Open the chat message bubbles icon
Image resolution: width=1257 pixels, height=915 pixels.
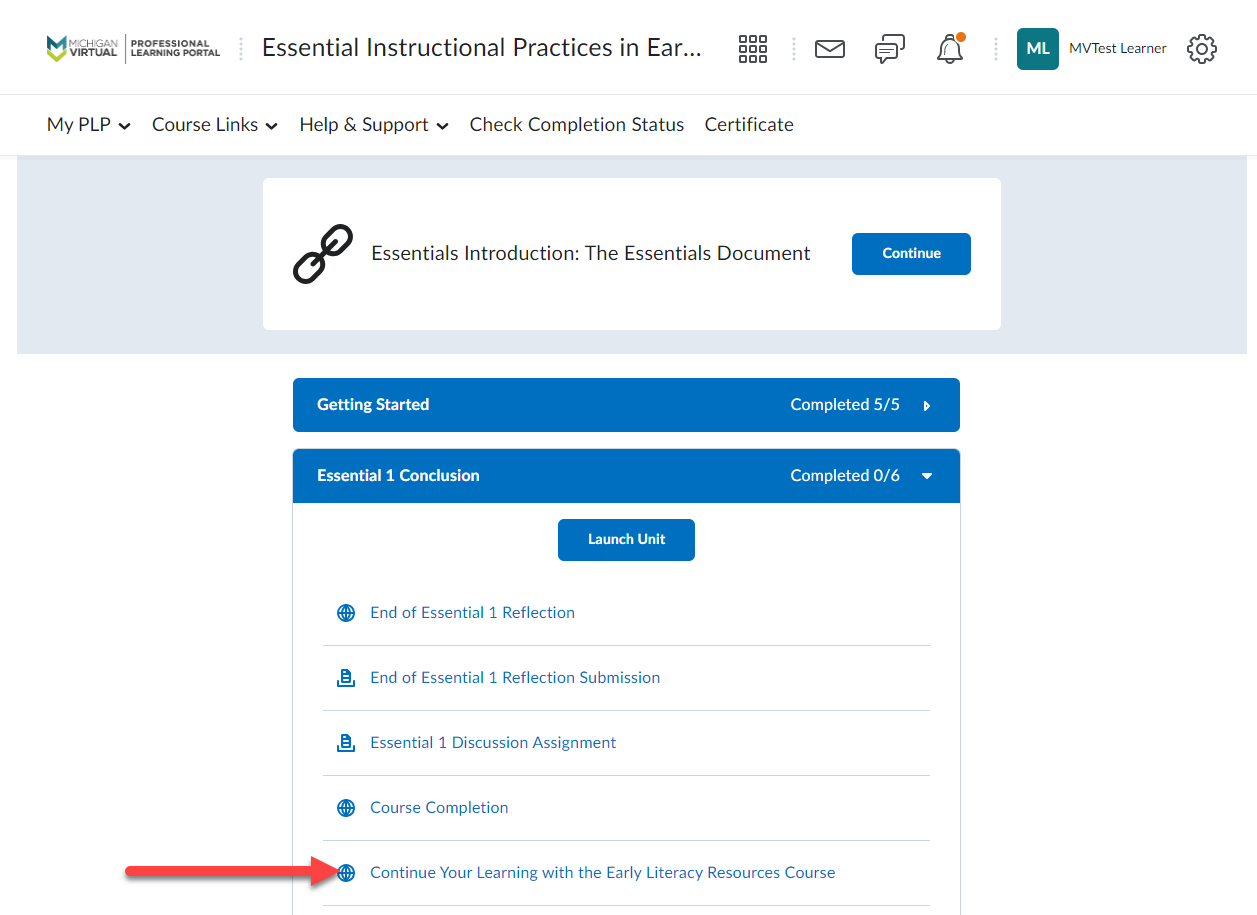[x=889, y=48]
